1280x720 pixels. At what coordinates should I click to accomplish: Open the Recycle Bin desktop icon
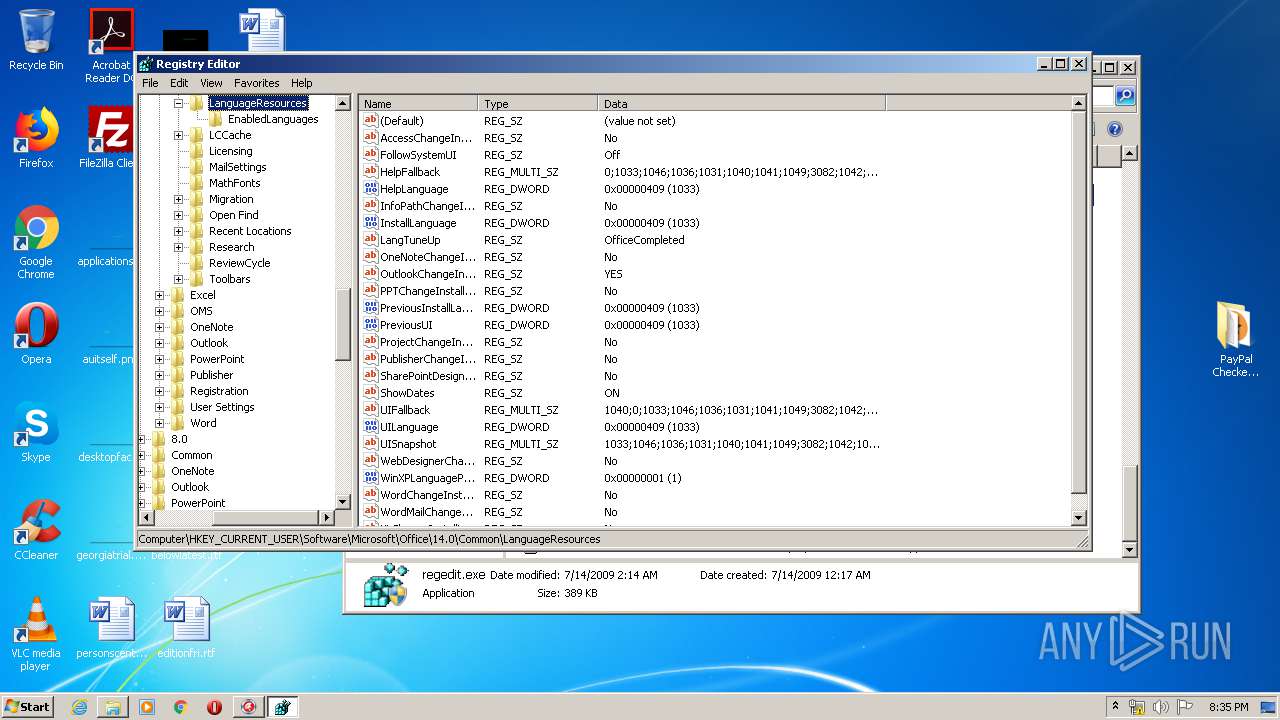[36, 40]
